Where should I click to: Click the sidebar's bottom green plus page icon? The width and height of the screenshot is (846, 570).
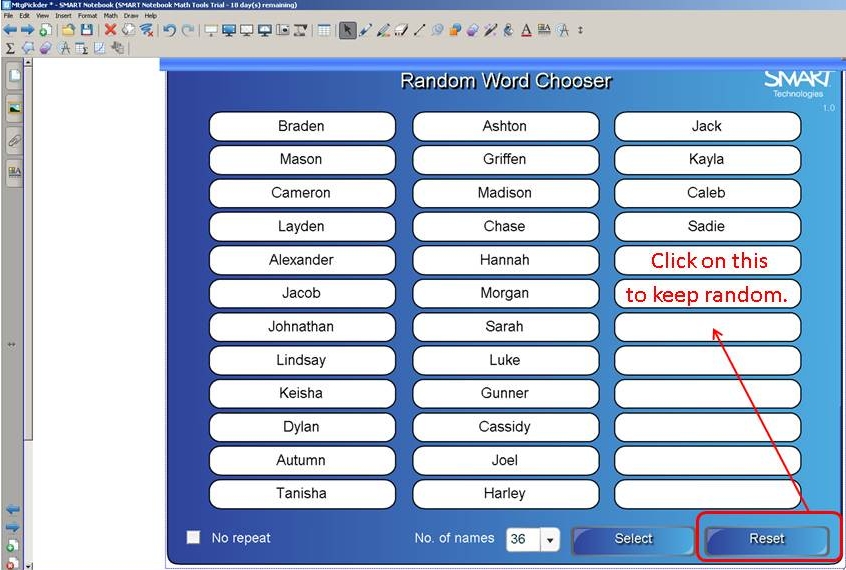pos(13,546)
